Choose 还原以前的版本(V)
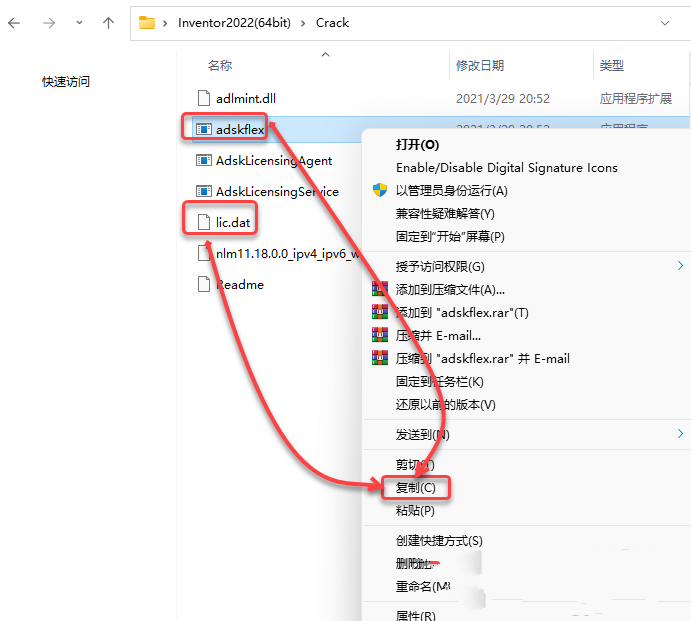 pyautogui.click(x=446, y=404)
